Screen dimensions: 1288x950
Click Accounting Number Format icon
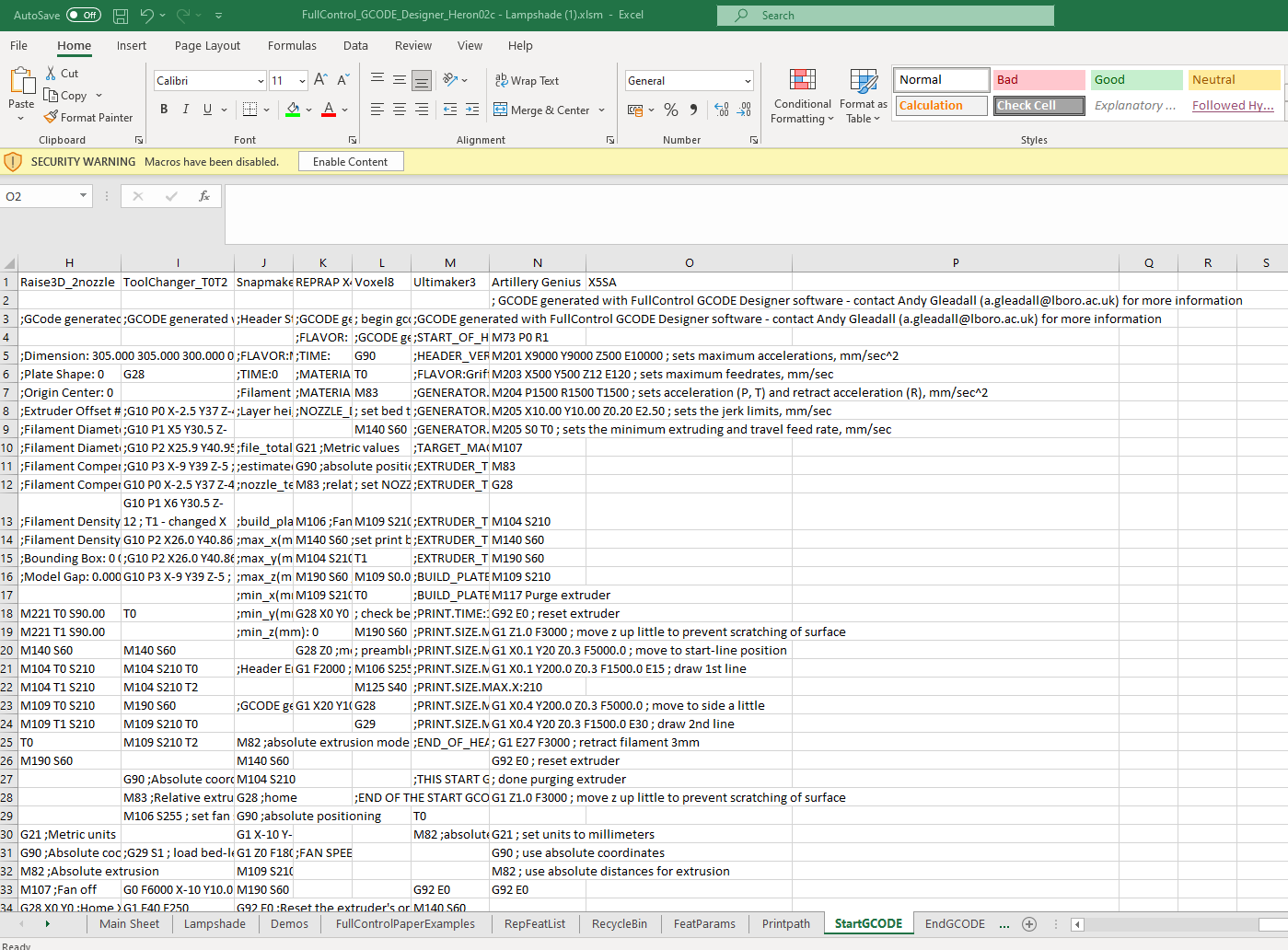click(x=635, y=110)
